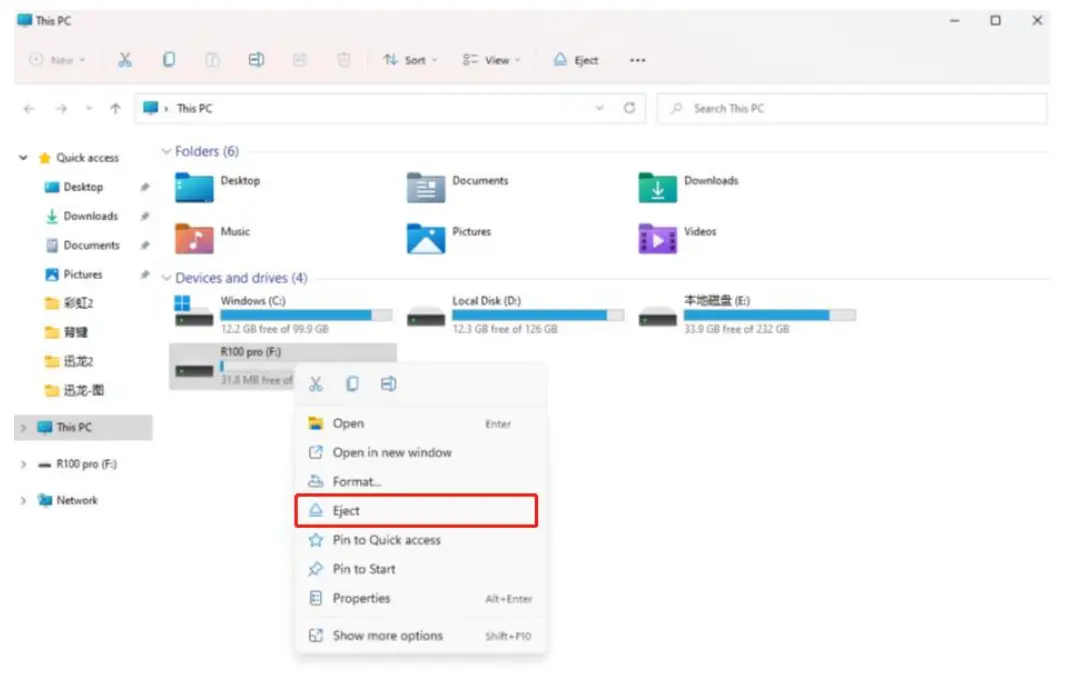Click the This PC address bar path

coord(194,108)
